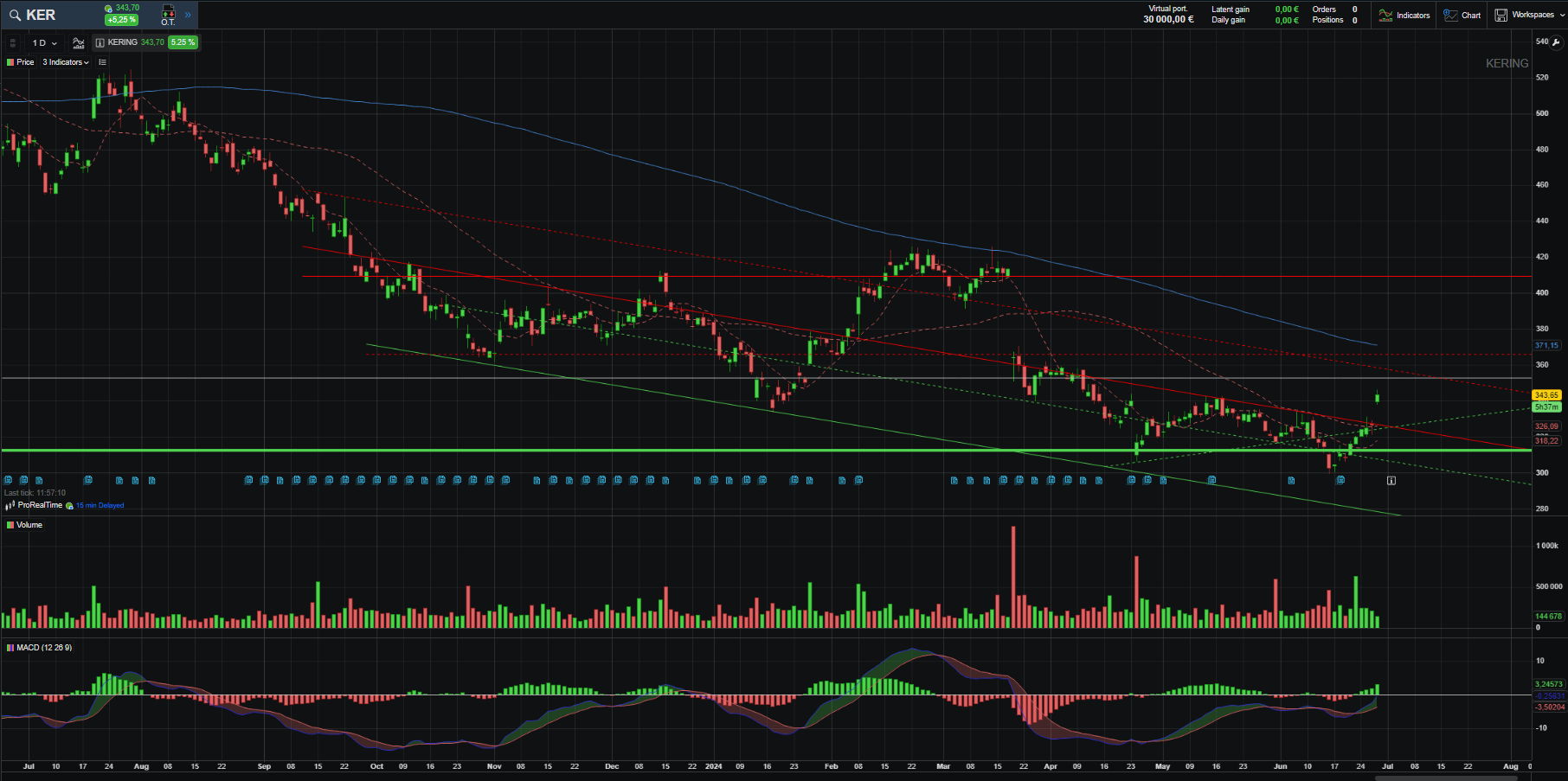Open the Indicators menu in top bar

tap(1404, 15)
